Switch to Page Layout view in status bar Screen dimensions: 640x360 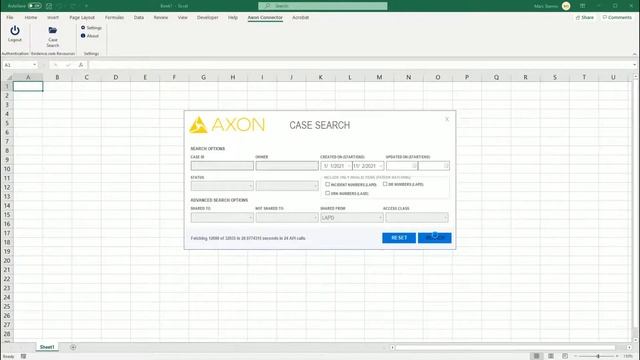(551, 356)
